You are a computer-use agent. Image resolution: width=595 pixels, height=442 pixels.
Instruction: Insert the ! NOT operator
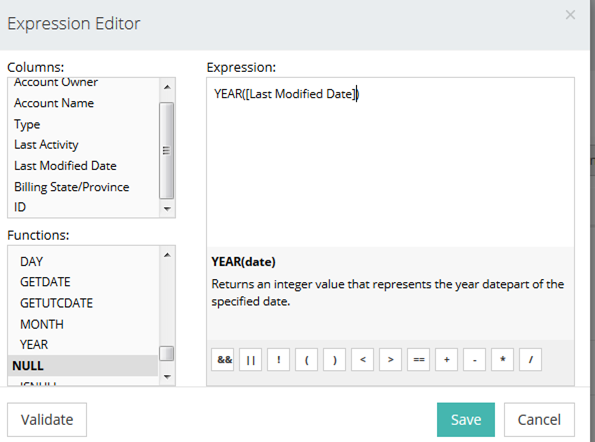(x=279, y=360)
